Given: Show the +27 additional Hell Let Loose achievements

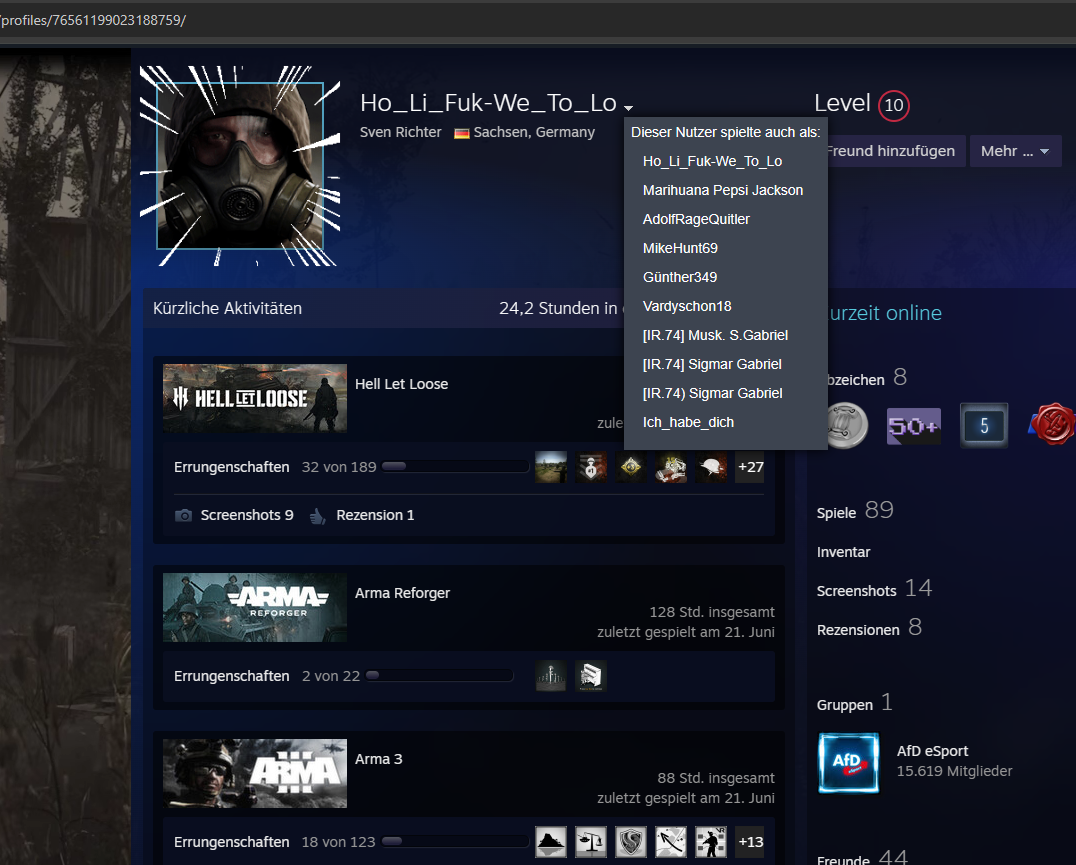Looking at the screenshot, I should [x=750, y=467].
